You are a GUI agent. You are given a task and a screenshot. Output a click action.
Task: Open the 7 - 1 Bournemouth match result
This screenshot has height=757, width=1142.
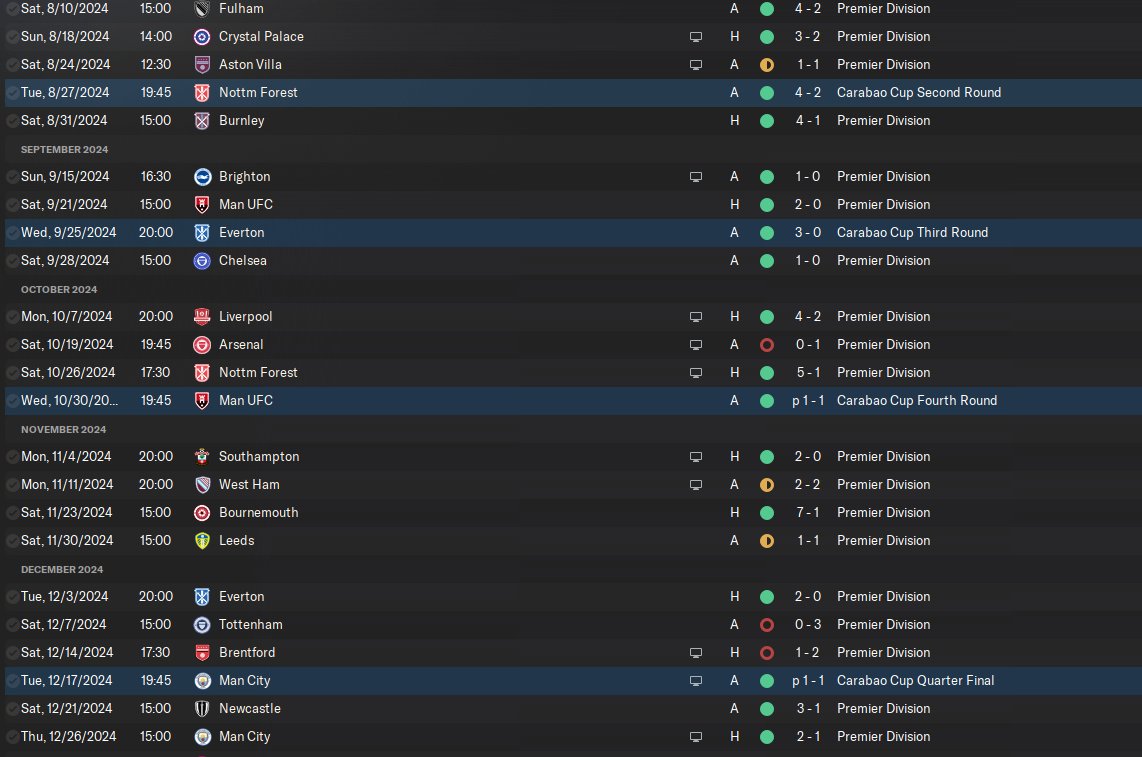(x=808, y=512)
